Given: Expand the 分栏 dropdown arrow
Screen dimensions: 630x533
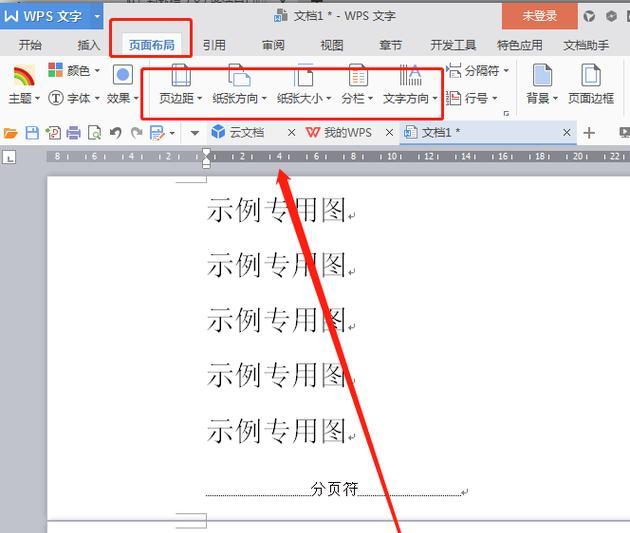Looking at the screenshot, I should click(x=370, y=98).
